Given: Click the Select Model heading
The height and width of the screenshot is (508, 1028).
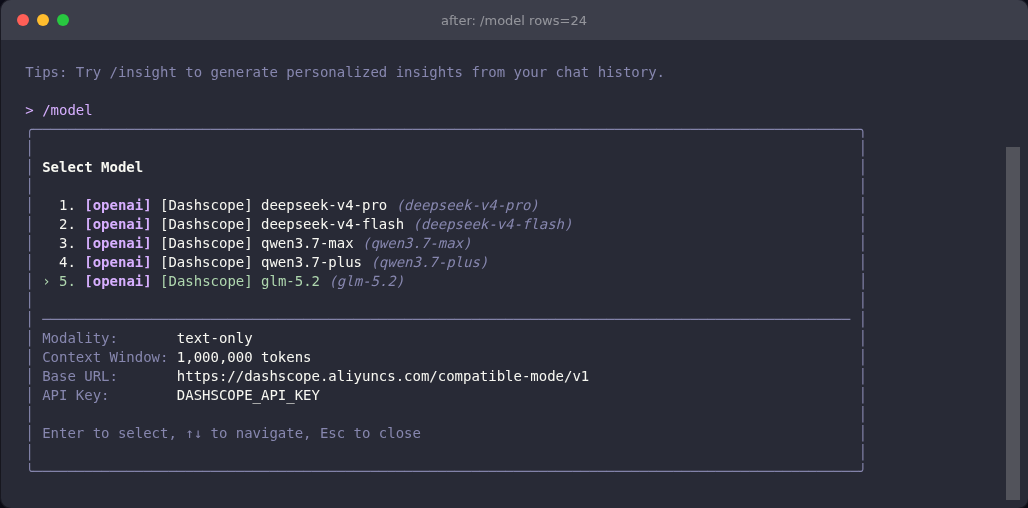Looking at the screenshot, I should [x=92, y=167].
